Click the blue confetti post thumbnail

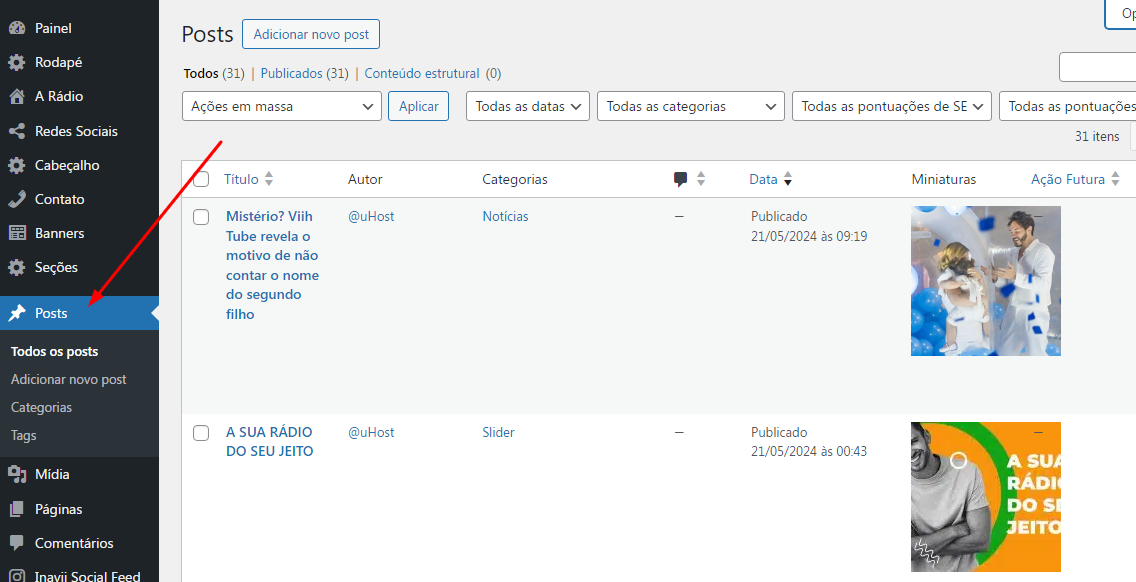(x=985, y=281)
